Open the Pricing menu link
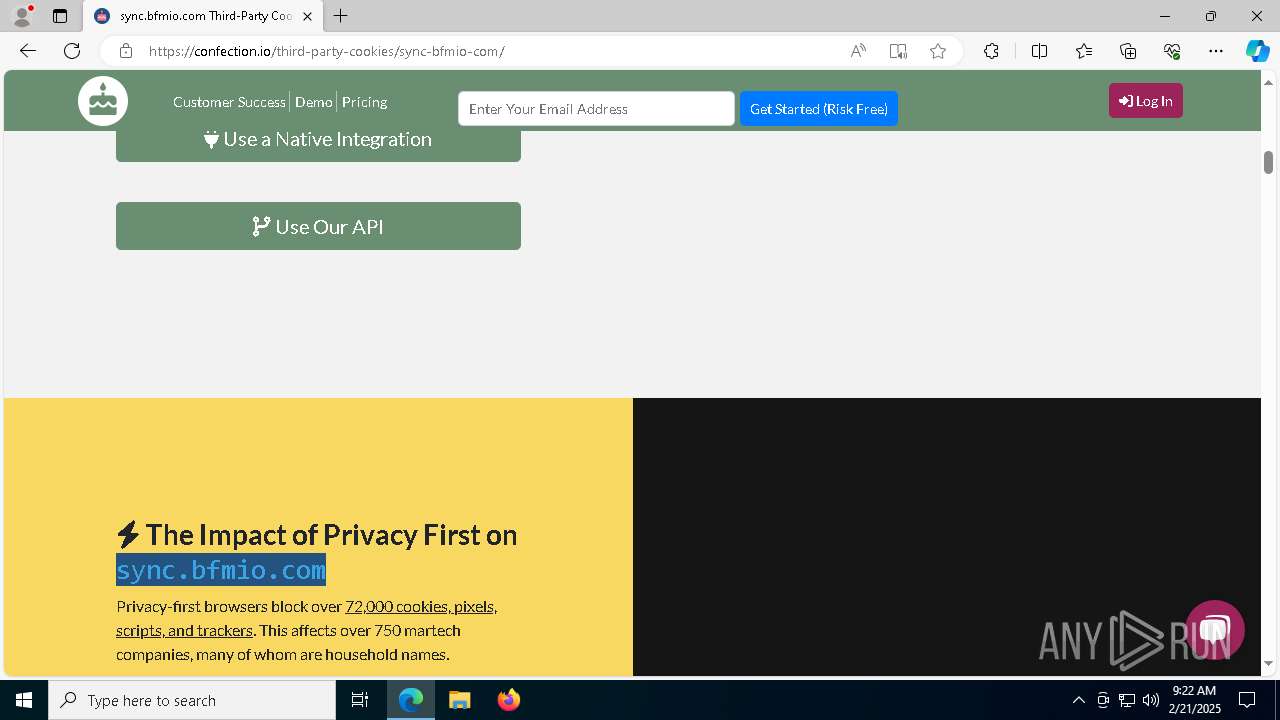 [364, 102]
